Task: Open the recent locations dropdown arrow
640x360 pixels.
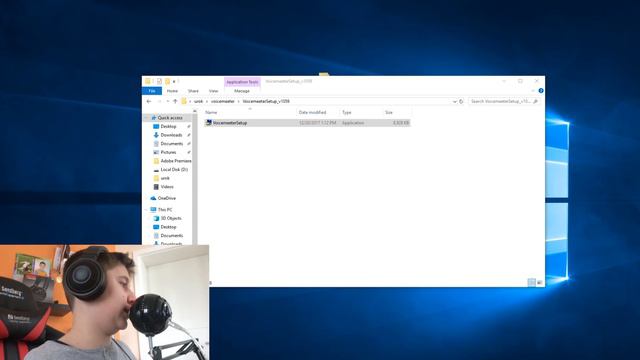Action: pos(167,101)
